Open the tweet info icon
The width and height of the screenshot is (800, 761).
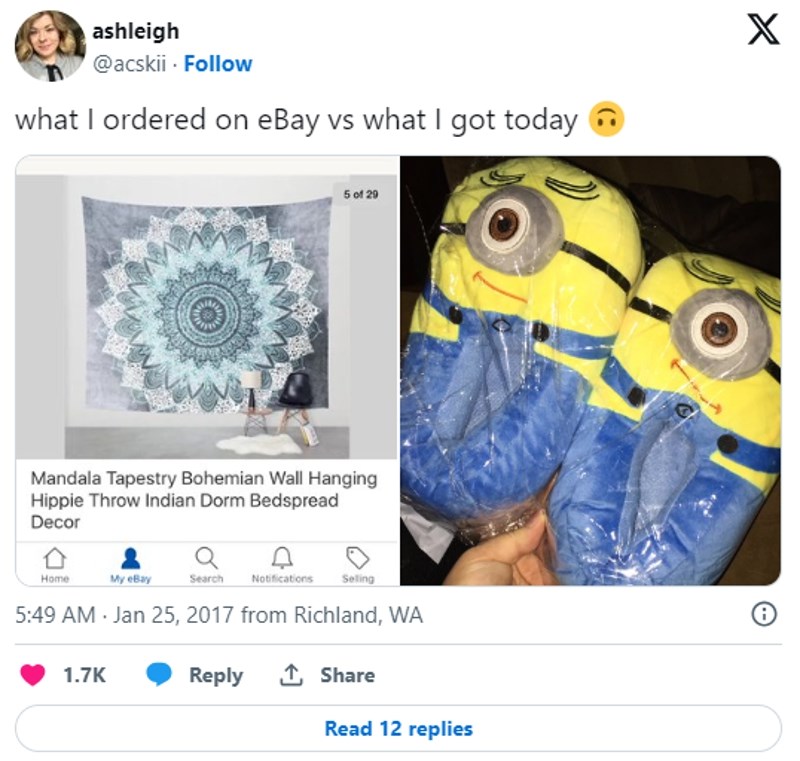point(763,615)
